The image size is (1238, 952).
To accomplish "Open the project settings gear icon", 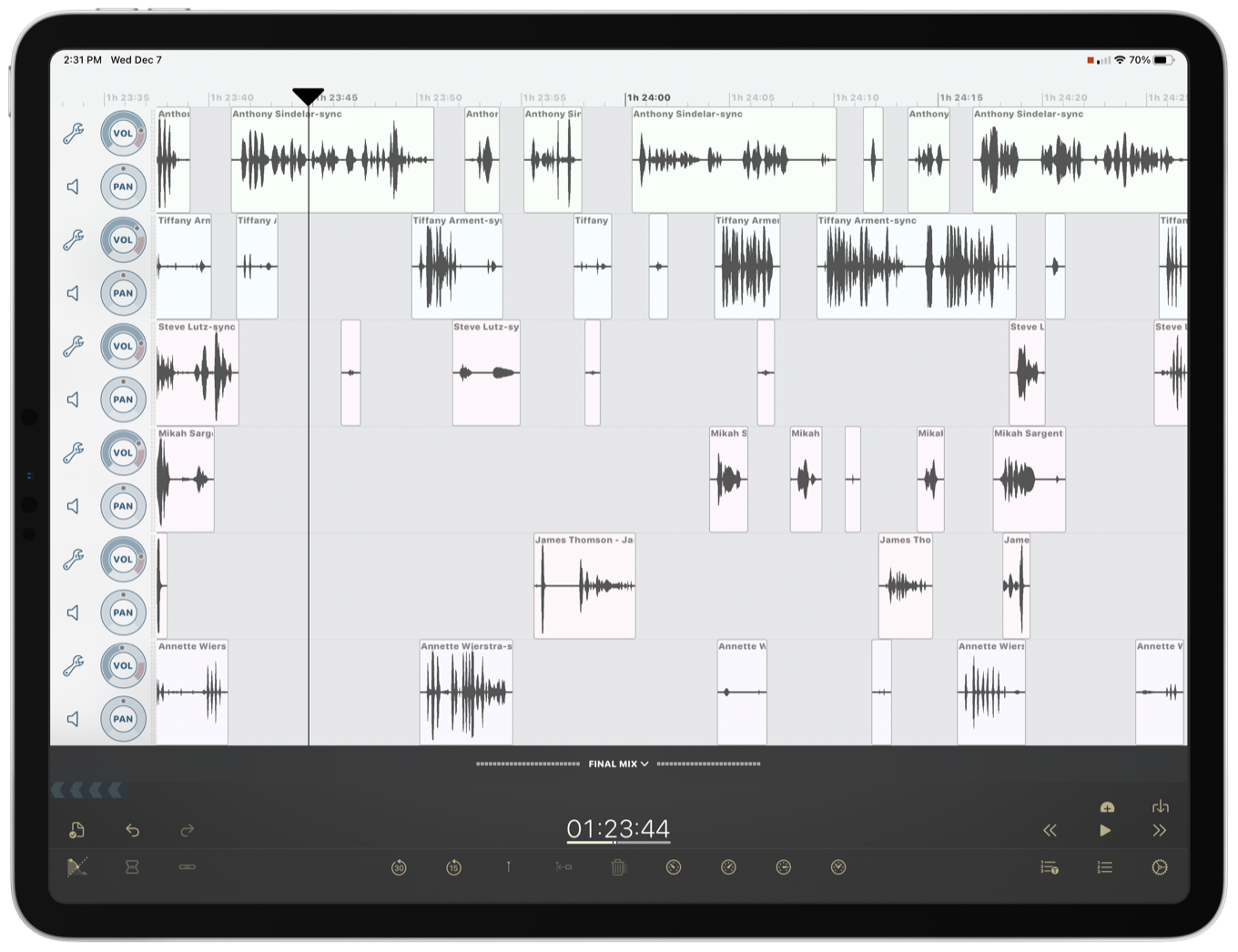I will pos(1159,867).
